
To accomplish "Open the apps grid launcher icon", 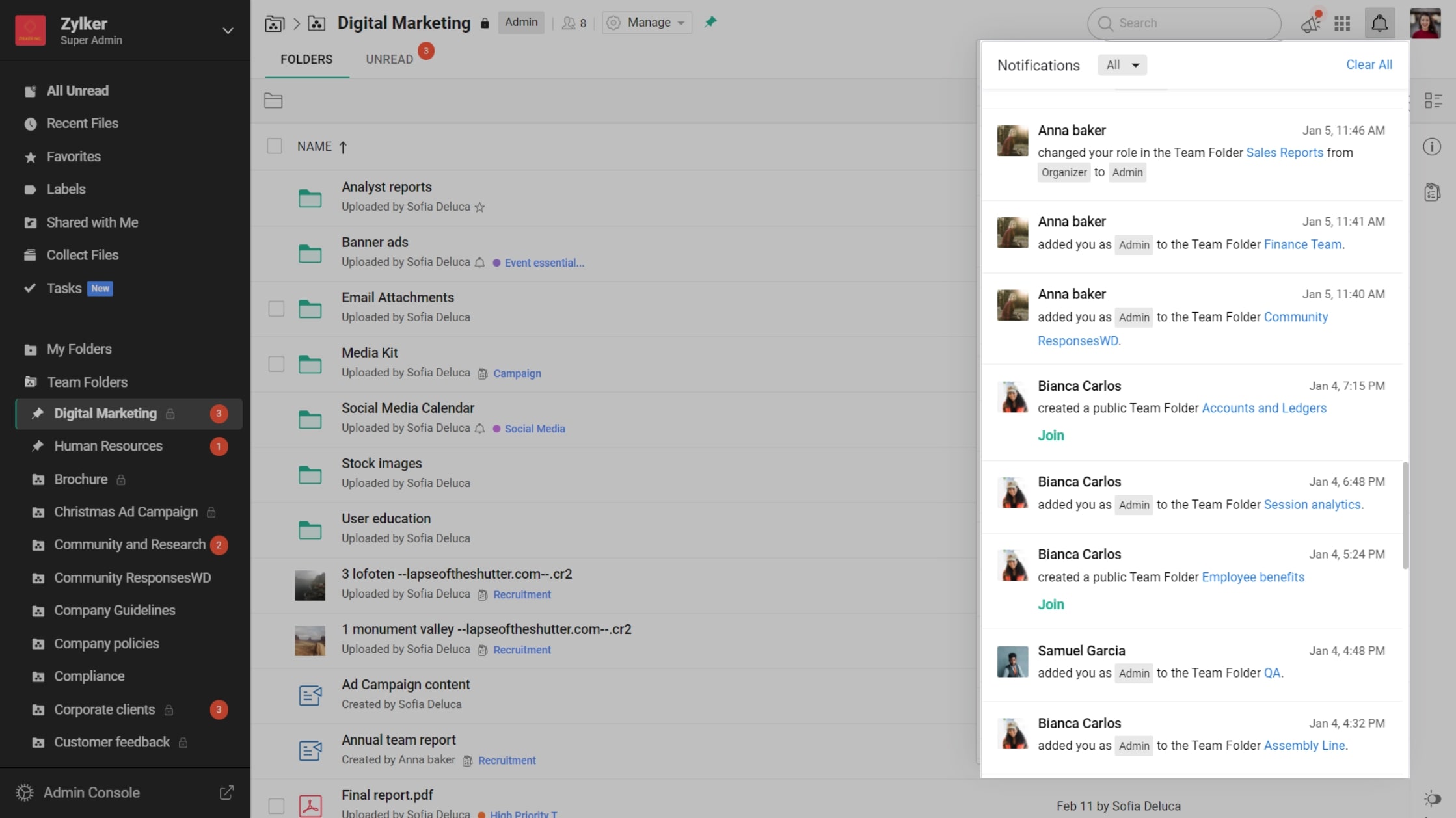I will pos(1342,23).
